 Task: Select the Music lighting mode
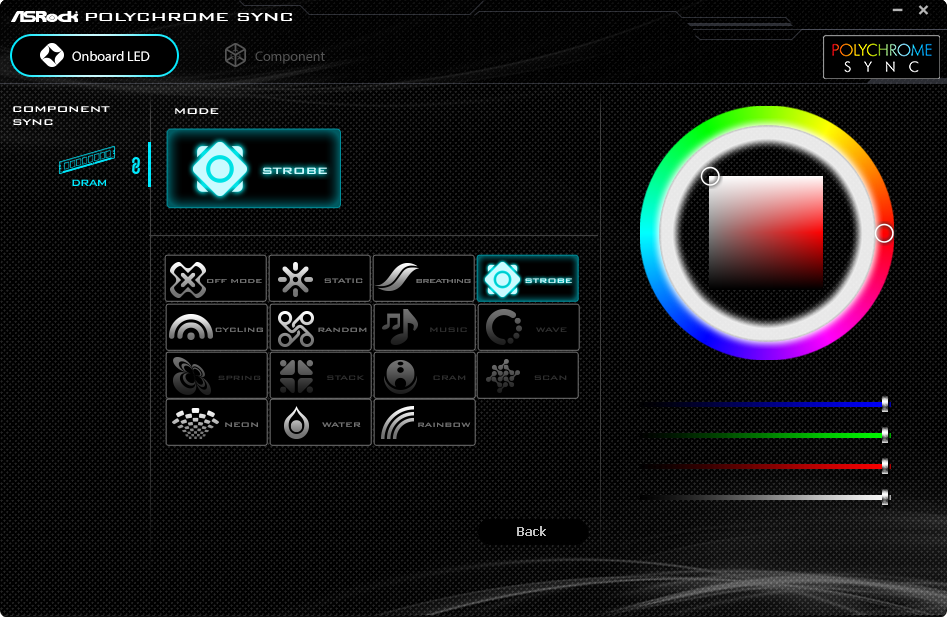(424, 327)
